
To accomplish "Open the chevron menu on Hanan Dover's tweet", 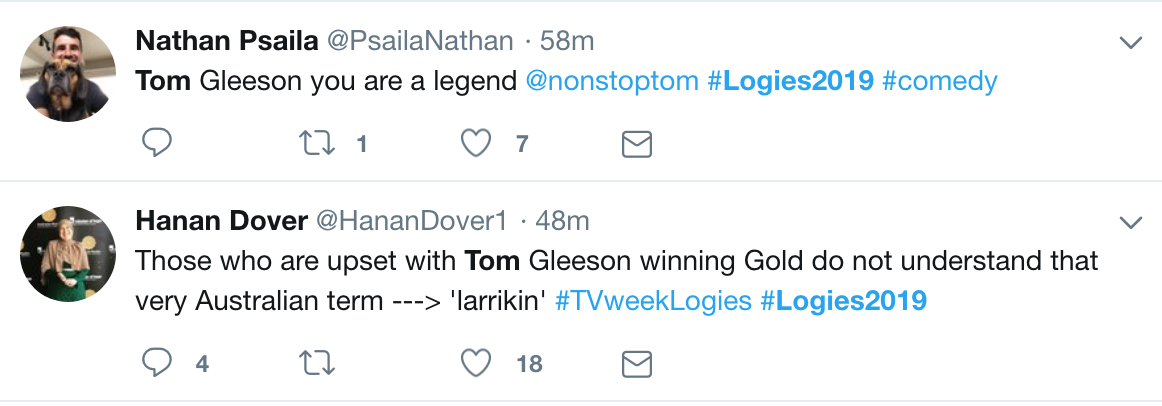I will pos(1130,221).
